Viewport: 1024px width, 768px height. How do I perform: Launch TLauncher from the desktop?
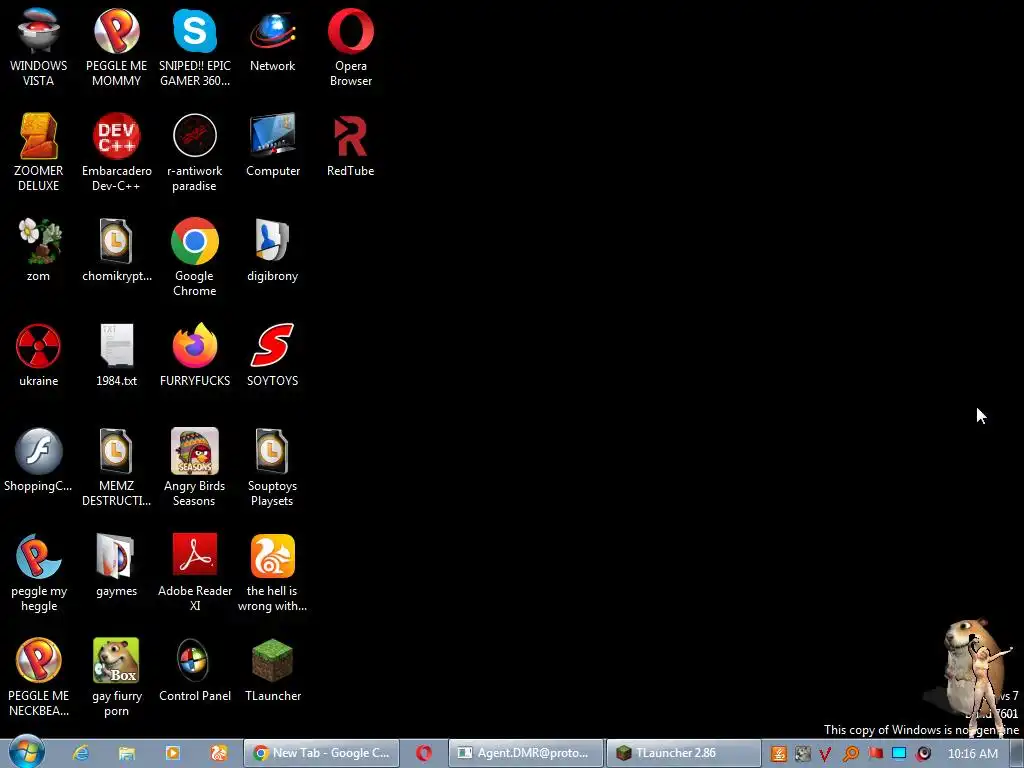[x=272, y=671]
